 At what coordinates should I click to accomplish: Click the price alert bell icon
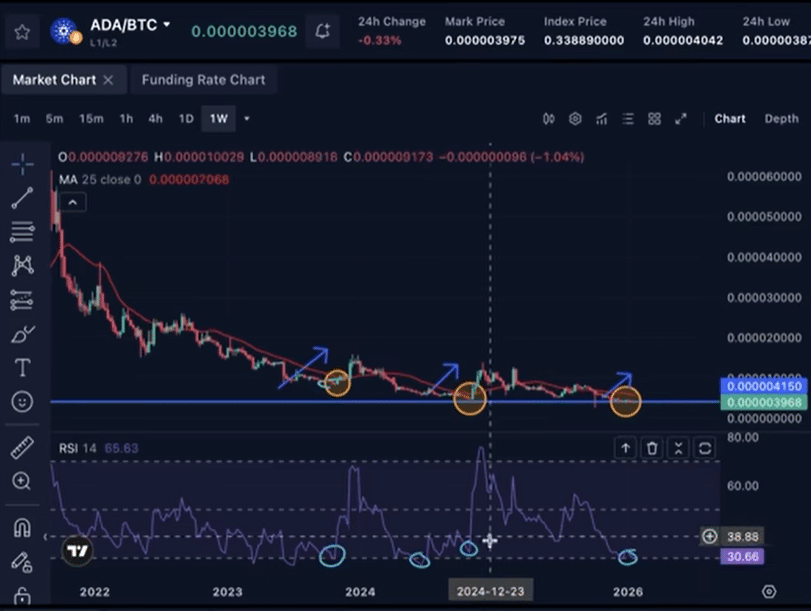click(x=322, y=31)
